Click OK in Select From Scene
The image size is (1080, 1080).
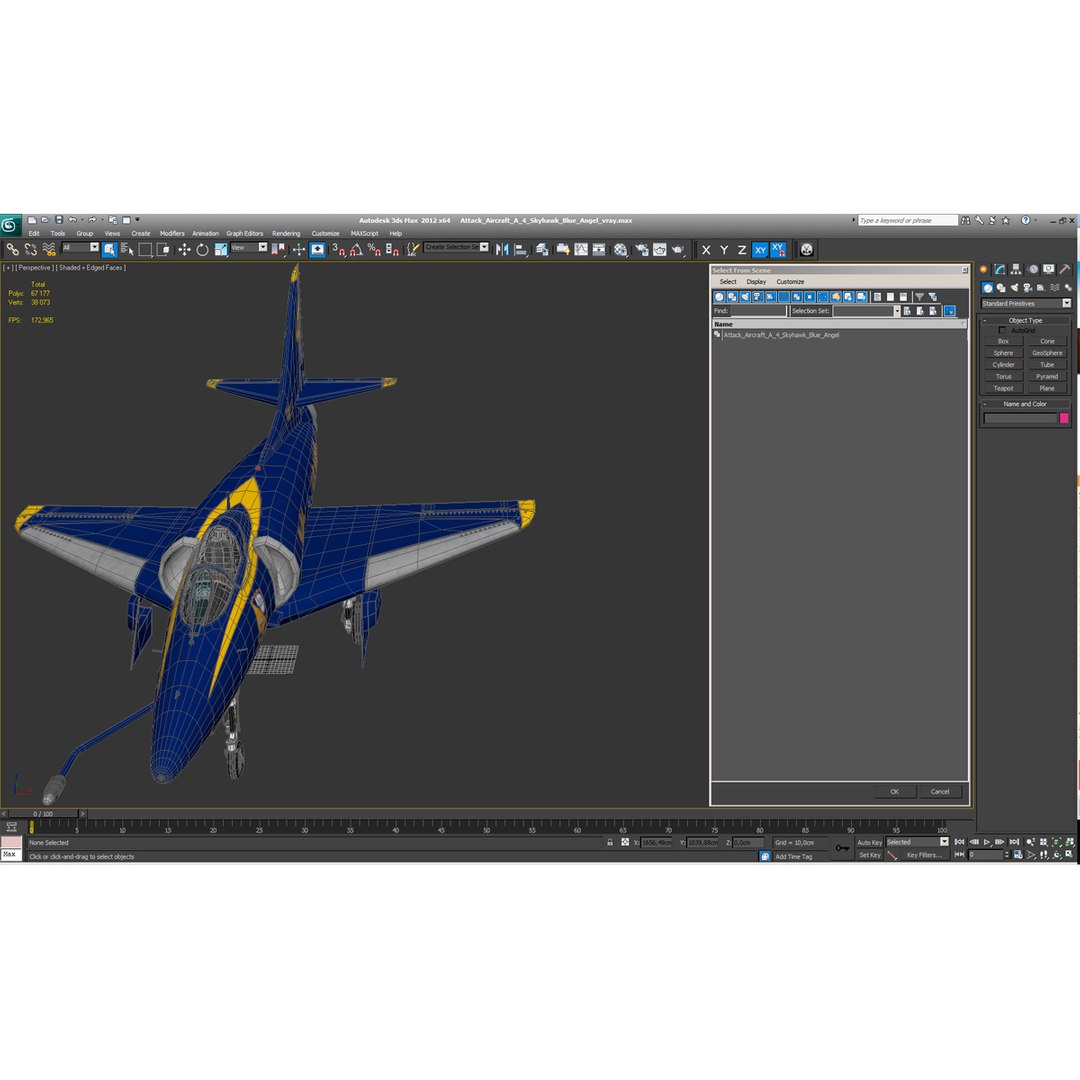click(894, 791)
